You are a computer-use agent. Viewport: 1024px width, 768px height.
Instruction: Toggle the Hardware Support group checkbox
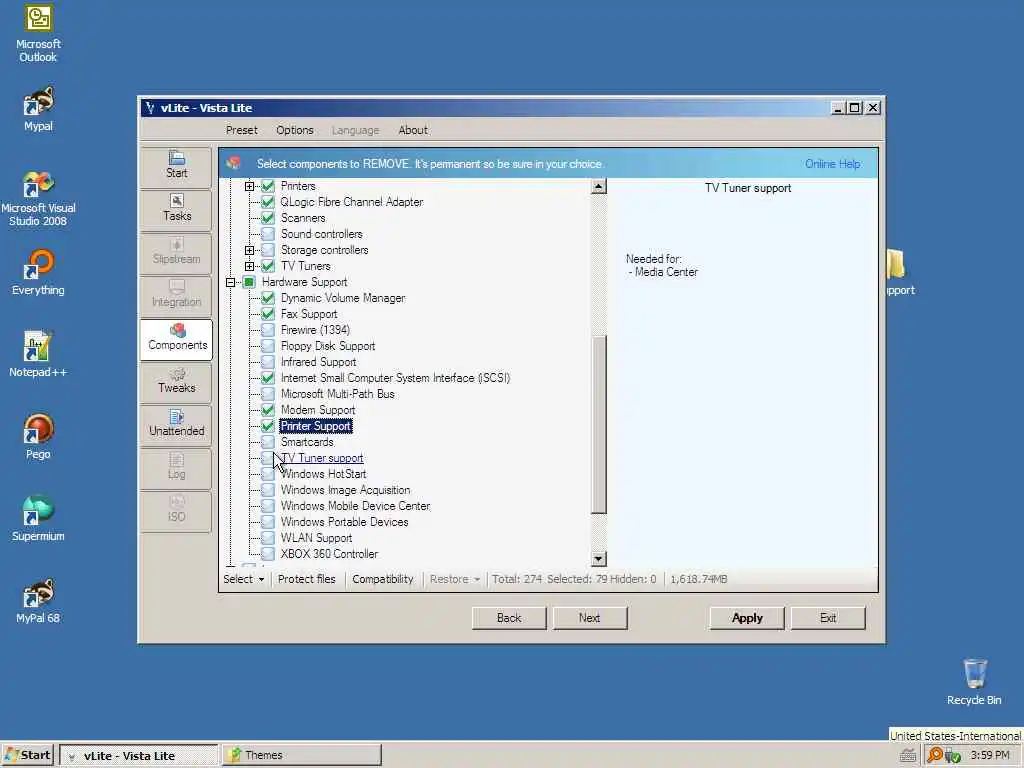(249, 282)
